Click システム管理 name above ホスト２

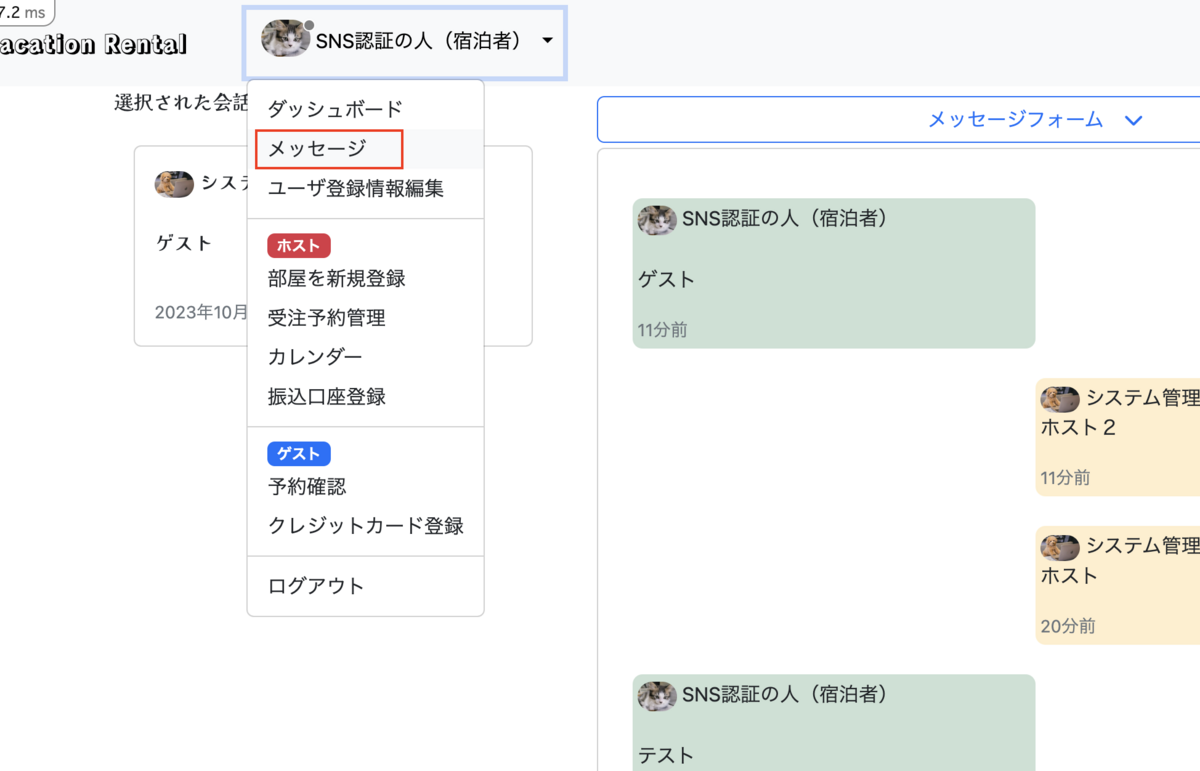click(x=1143, y=398)
